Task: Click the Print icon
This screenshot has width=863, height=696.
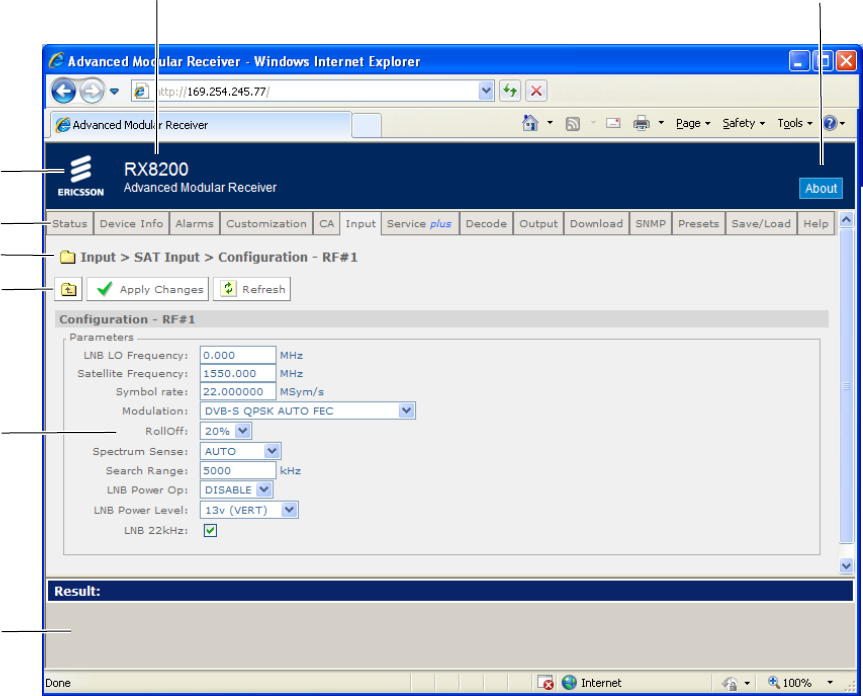Action: point(641,123)
